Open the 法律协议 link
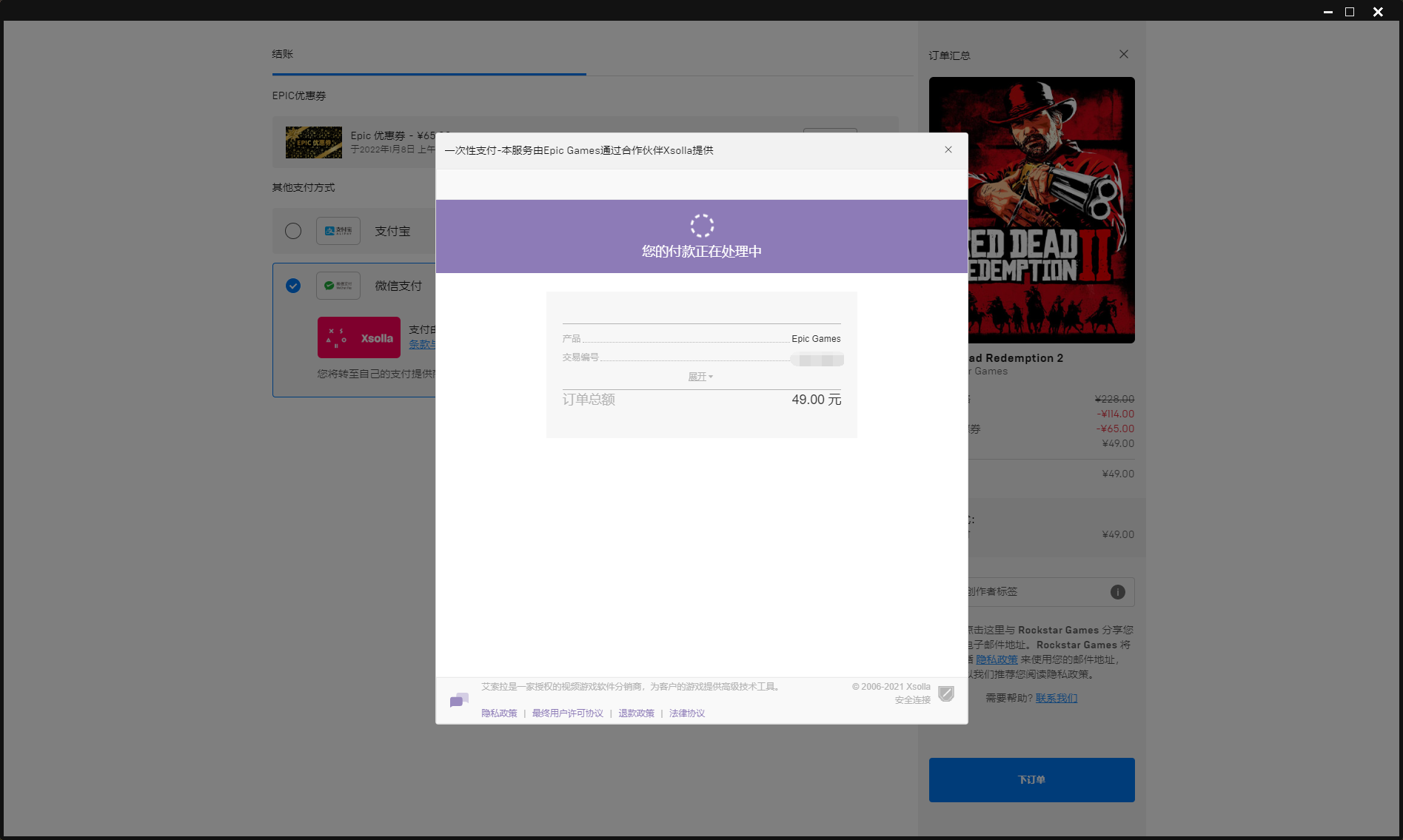Viewport: 1403px width, 840px height. (687, 713)
